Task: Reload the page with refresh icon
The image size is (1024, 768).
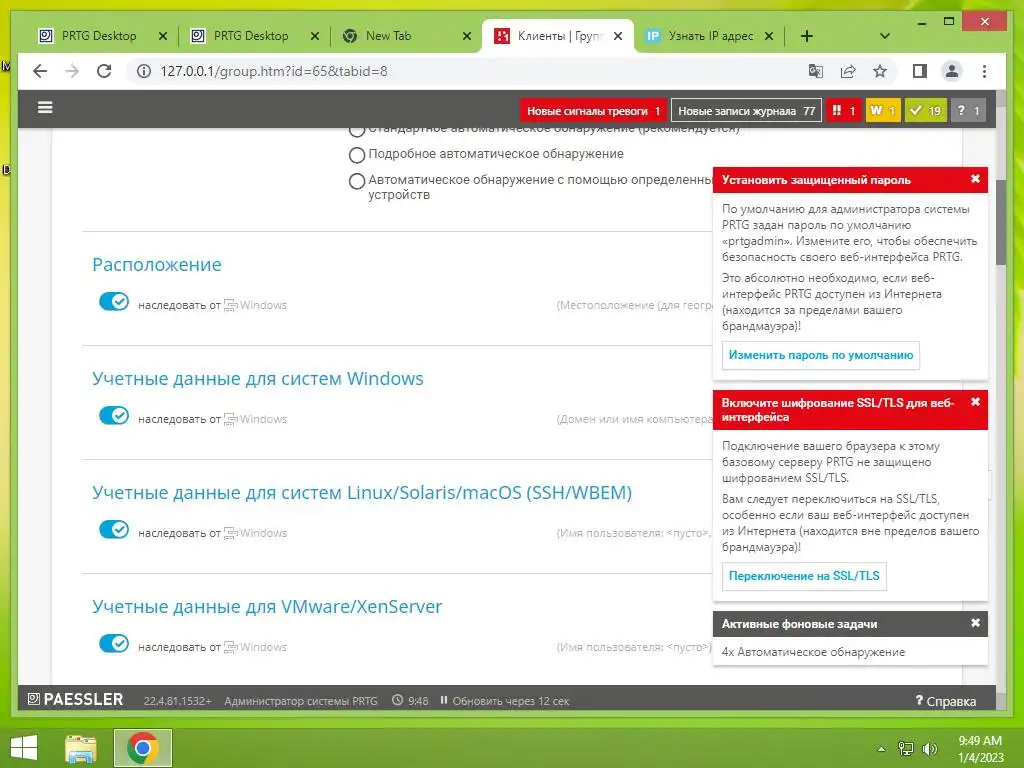Action: coord(104,71)
